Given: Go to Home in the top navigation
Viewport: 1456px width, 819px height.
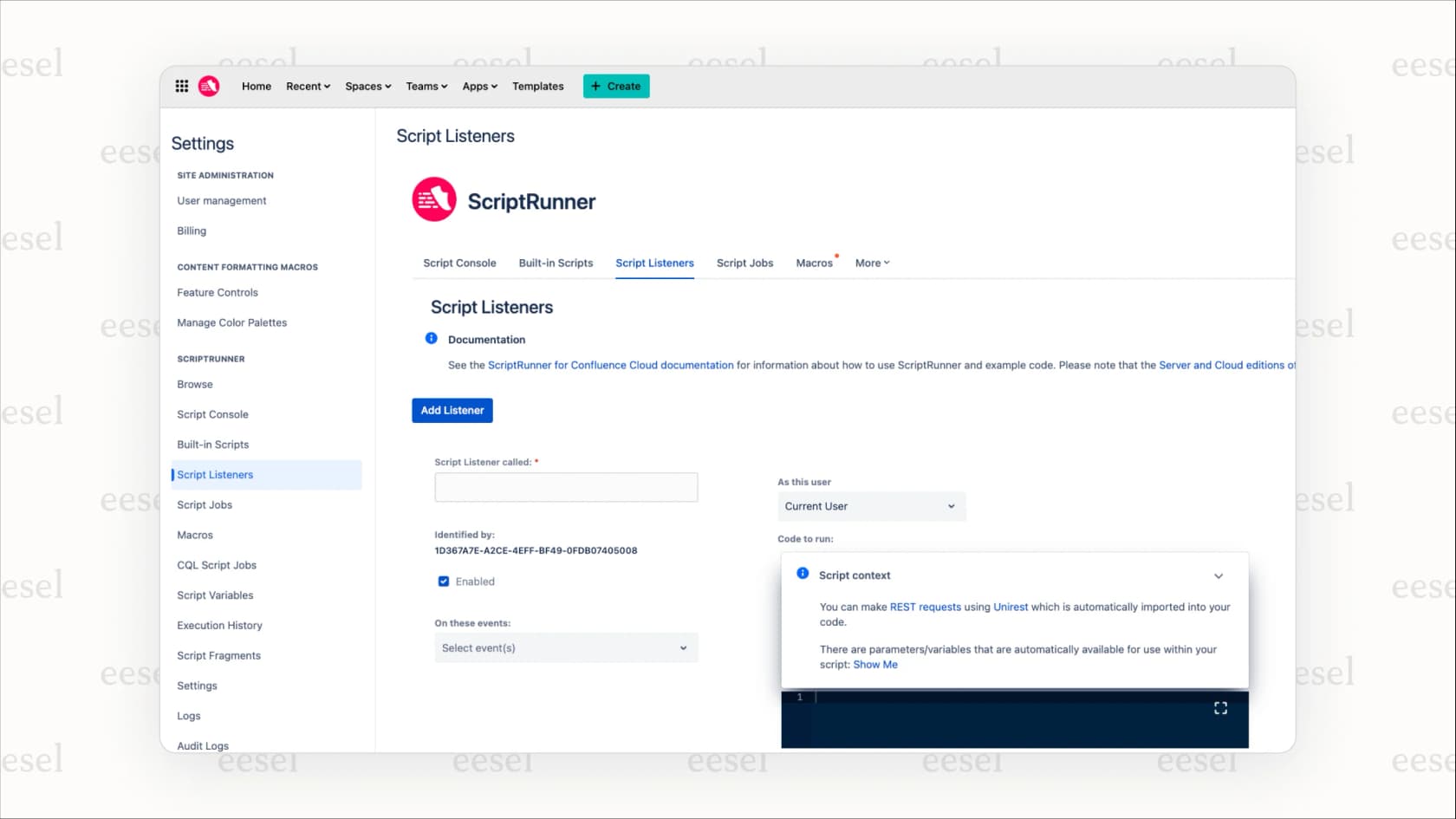Looking at the screenshot, I should [257, 87].
